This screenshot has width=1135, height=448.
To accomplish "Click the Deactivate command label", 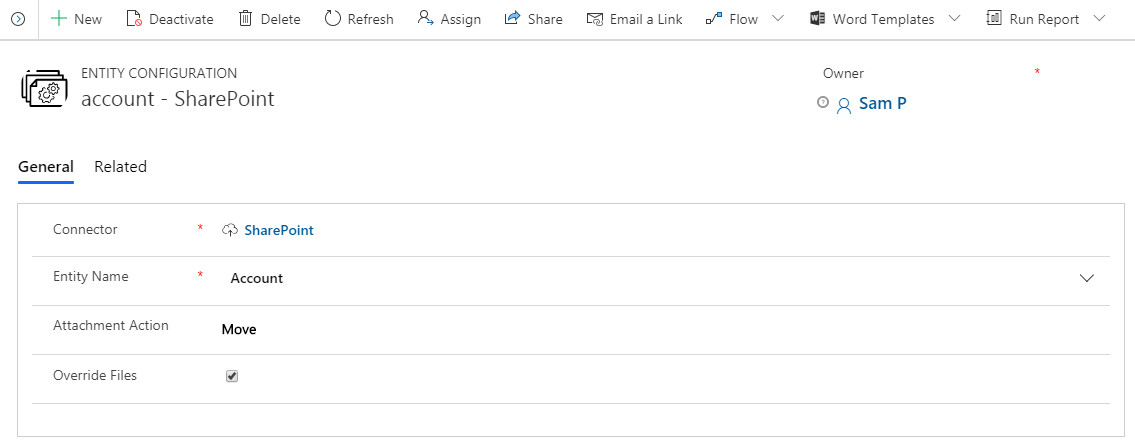I will [181, 20].
